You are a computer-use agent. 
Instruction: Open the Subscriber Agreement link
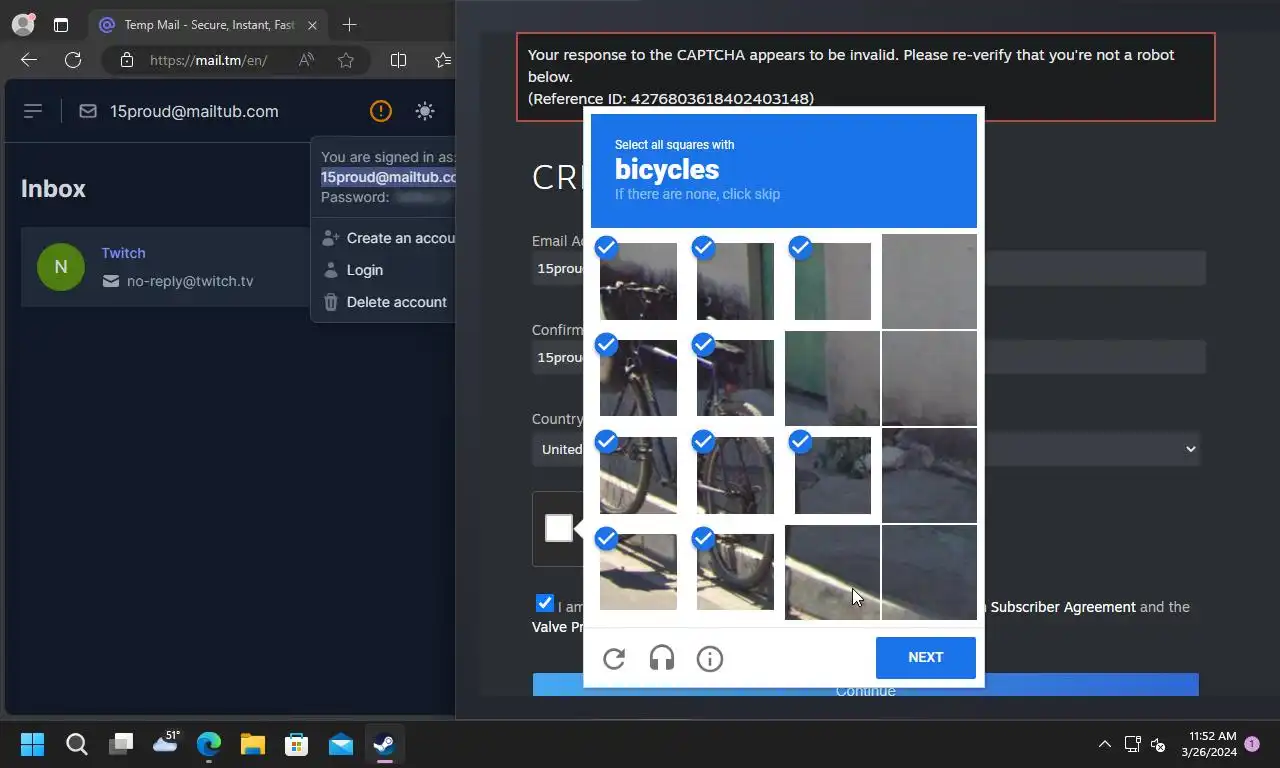(x=1063, y=607)
